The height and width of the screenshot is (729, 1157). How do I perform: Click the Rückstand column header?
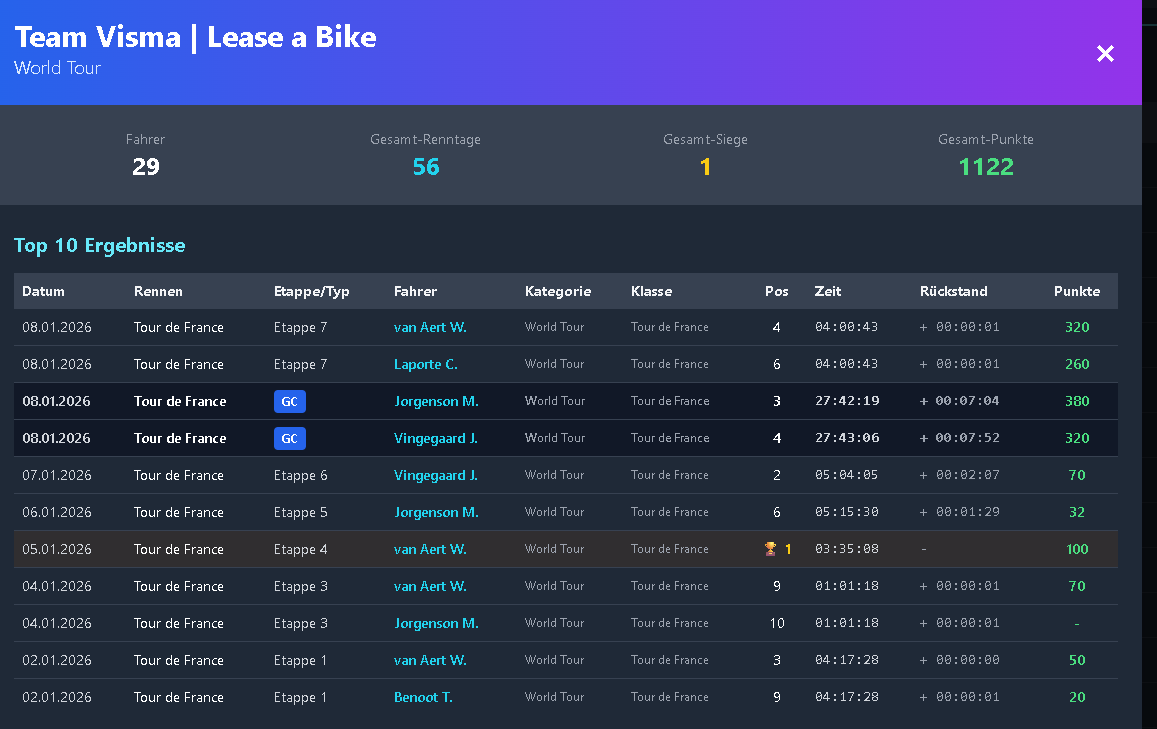pyautogui.click(x=953, y=291)
